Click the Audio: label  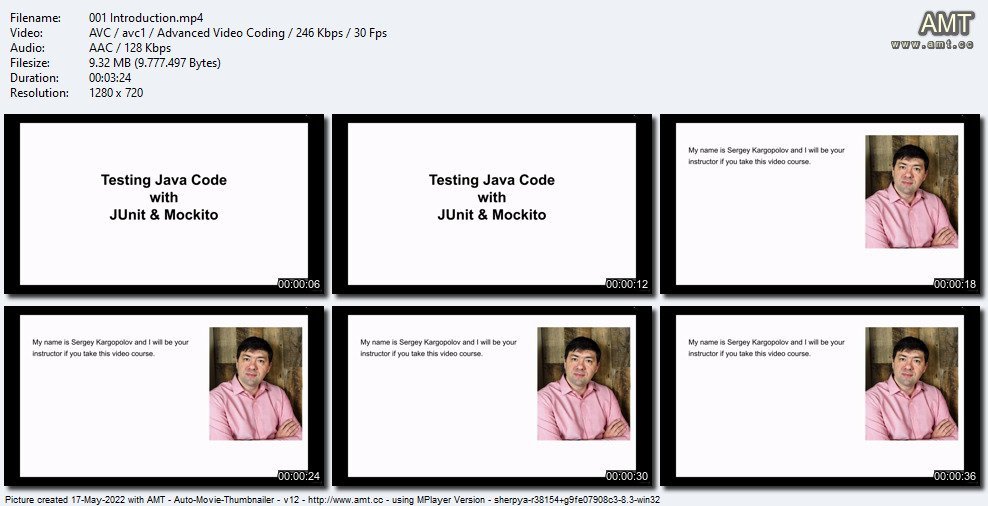27,48
